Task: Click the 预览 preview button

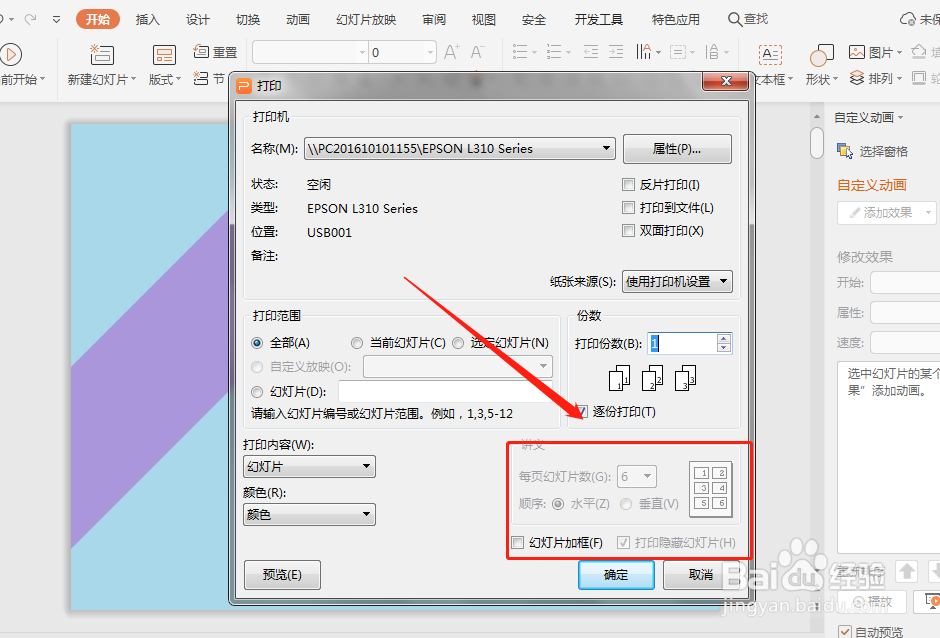Action: (x=282, y=575)
